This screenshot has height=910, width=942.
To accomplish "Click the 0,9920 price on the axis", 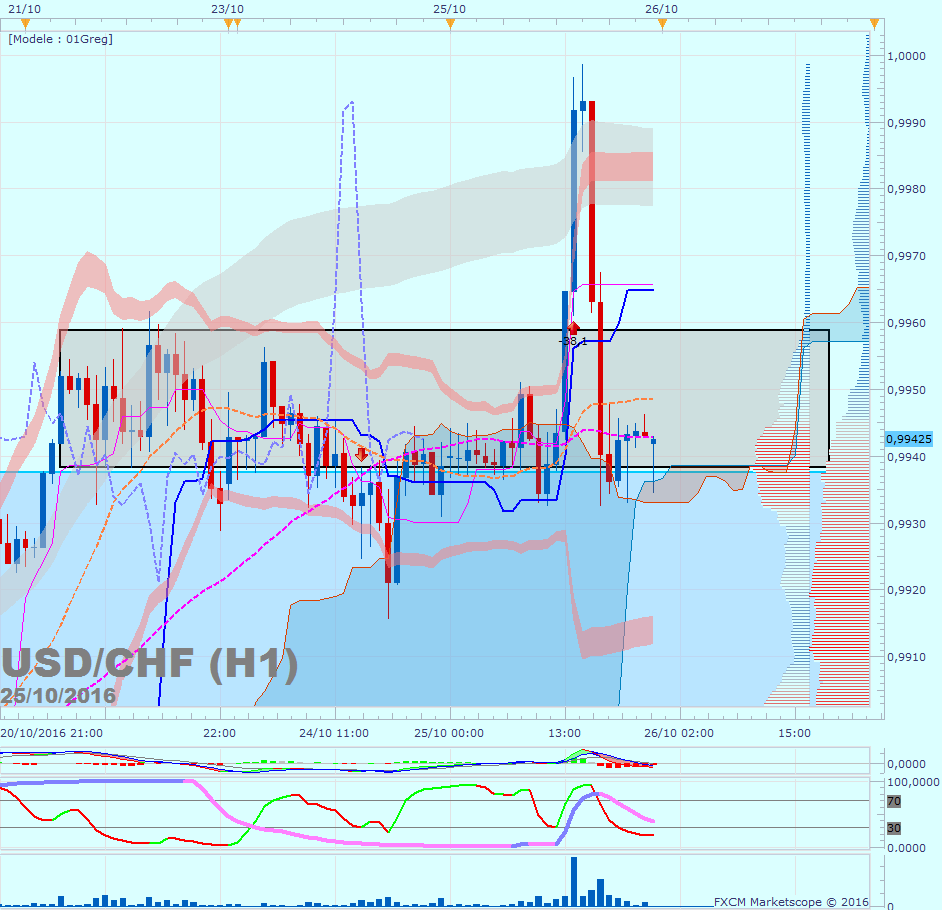I will [907, 590].
